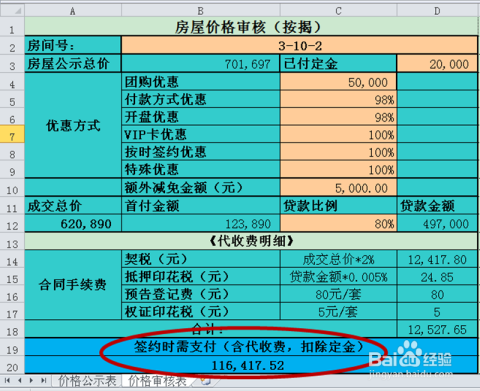Click the select-all corner of the sheet
480x391 pixels.
(12, 11)
